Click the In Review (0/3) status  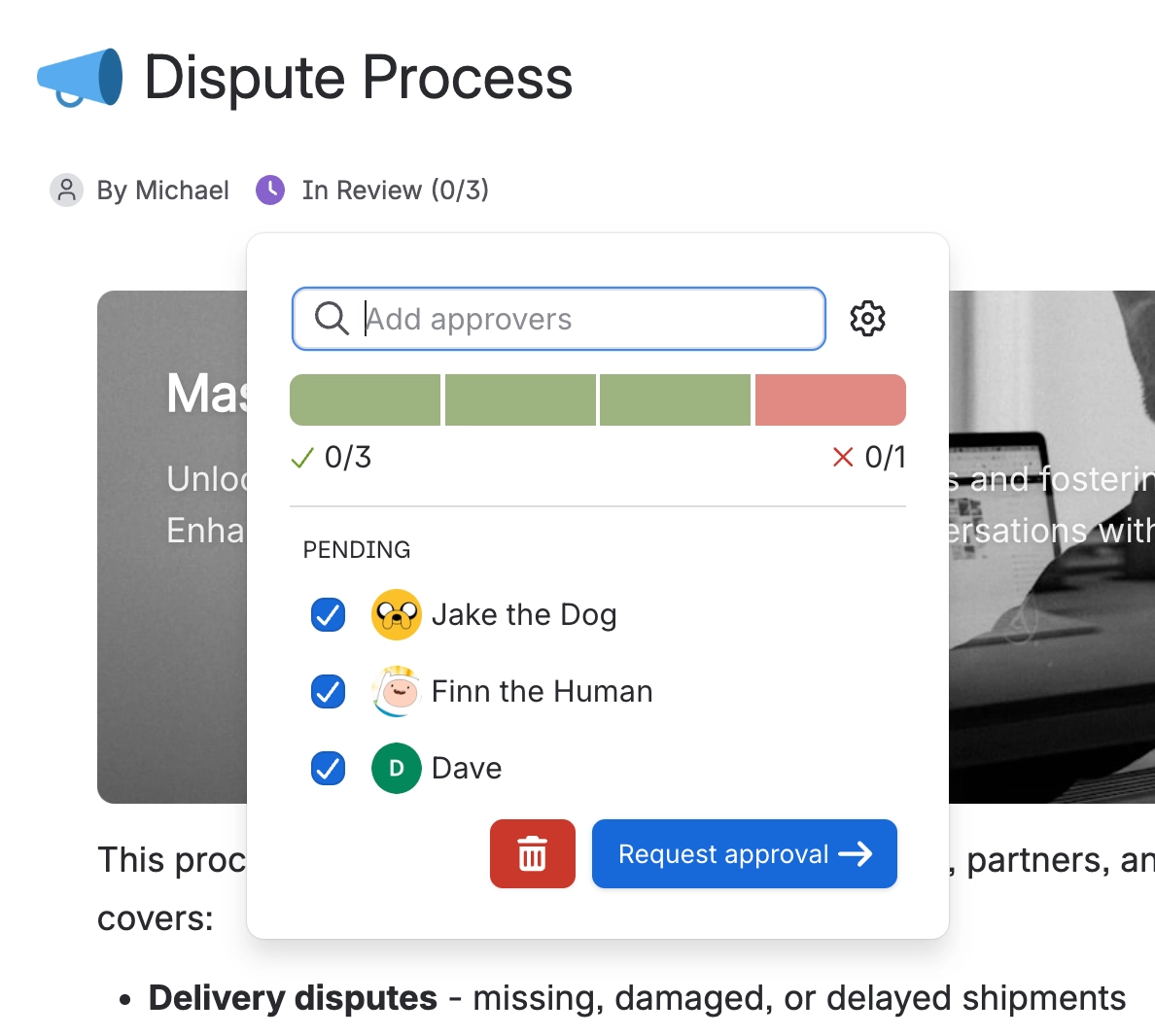click(x=395, y=190)
